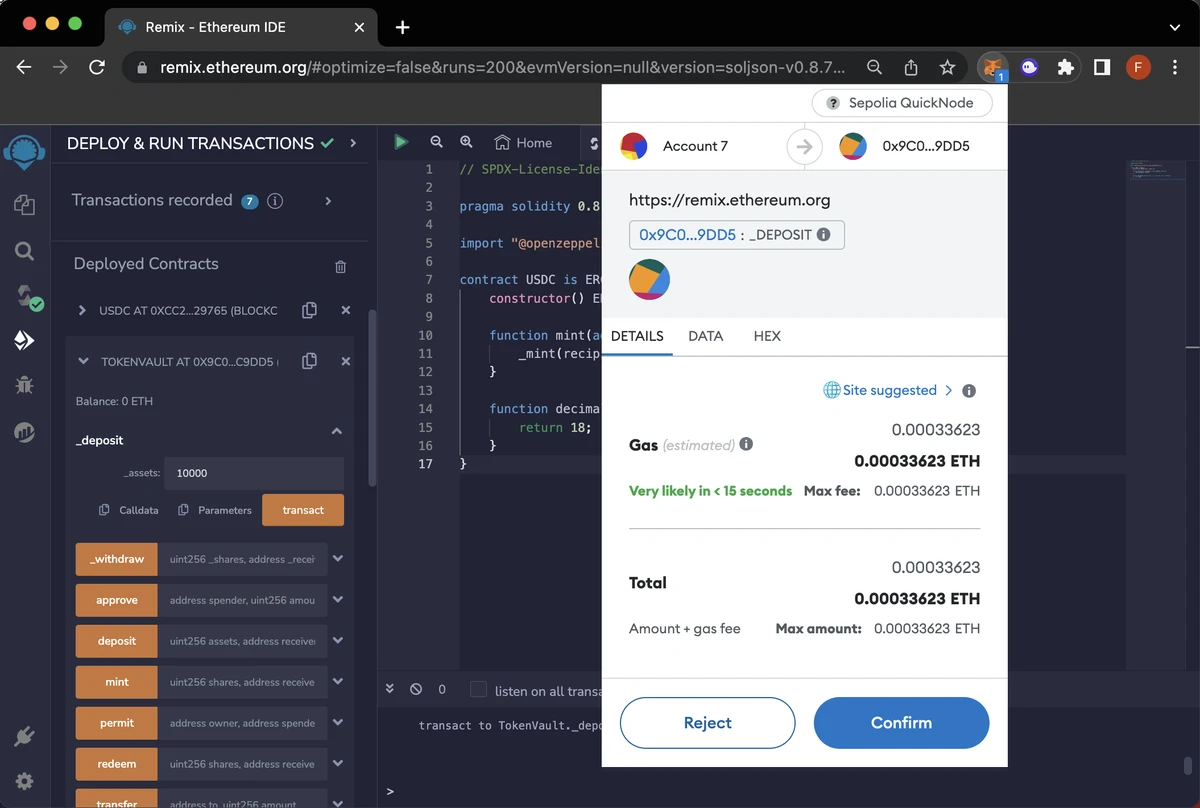Confirm the MetaMask transaction

(x=901, y=723)
